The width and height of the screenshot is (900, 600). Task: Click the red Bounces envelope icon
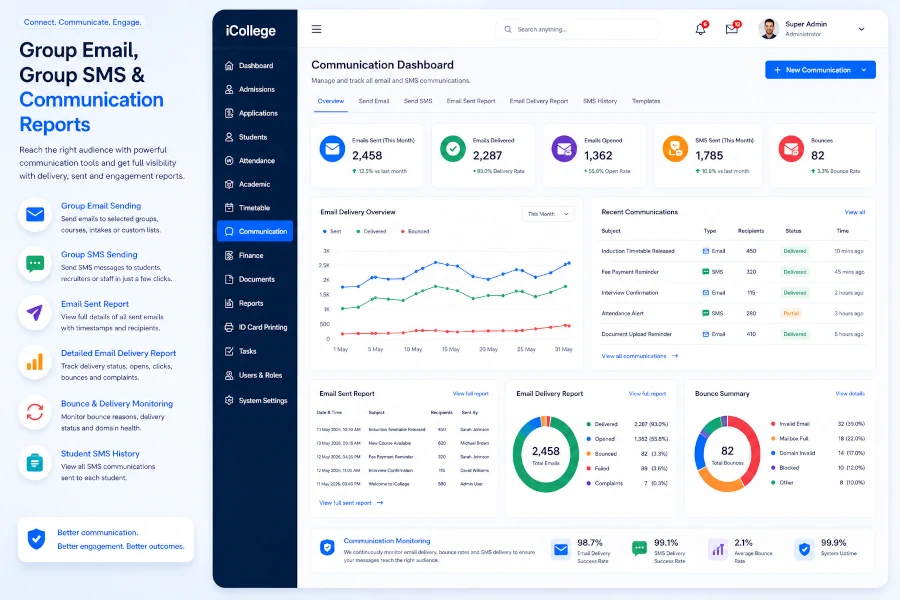click(792, 149)
